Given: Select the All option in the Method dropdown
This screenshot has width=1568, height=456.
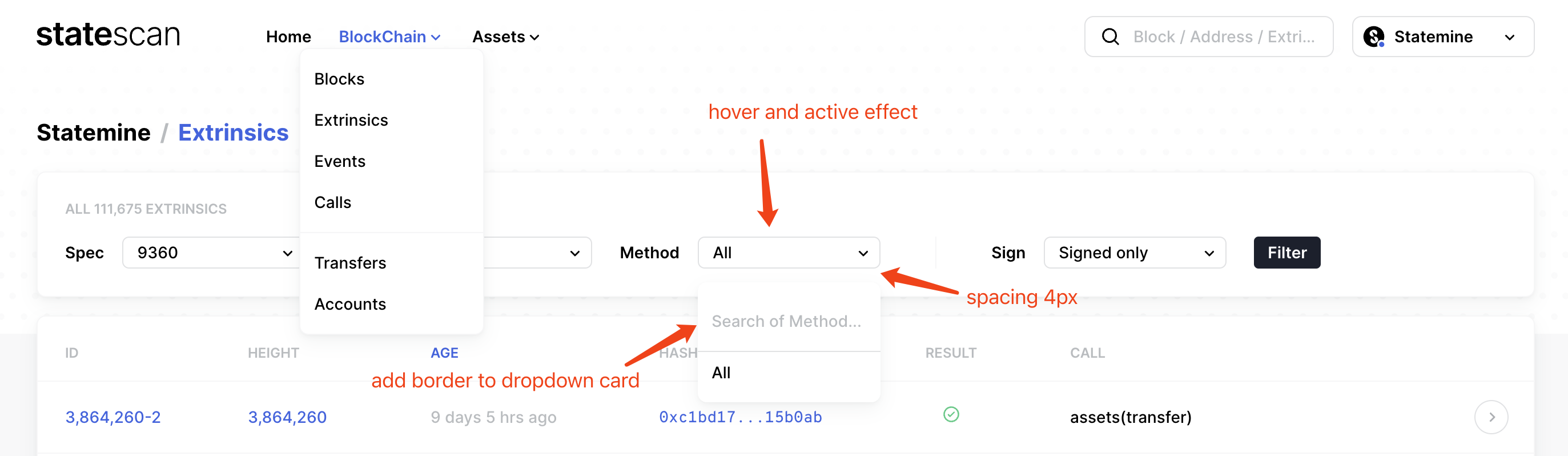Looking at the screenshot, I should (x=721, y=373).
